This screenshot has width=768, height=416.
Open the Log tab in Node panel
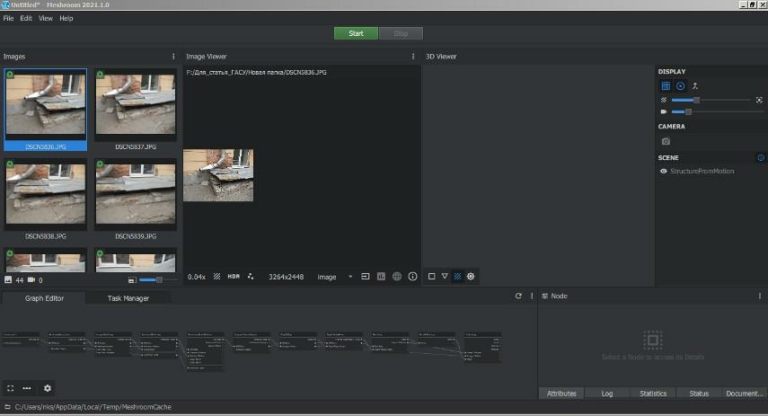[607, 394]
